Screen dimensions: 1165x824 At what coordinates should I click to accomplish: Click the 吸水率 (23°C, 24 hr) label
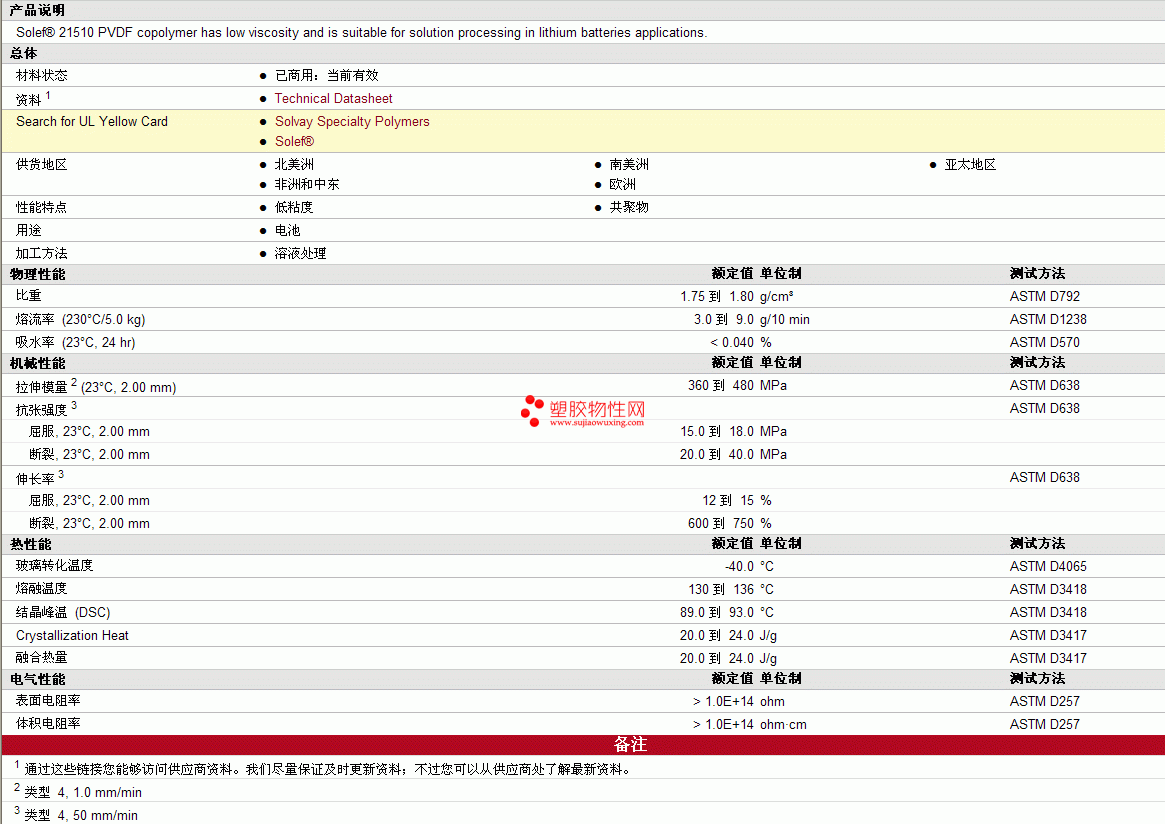click(75, 343)
